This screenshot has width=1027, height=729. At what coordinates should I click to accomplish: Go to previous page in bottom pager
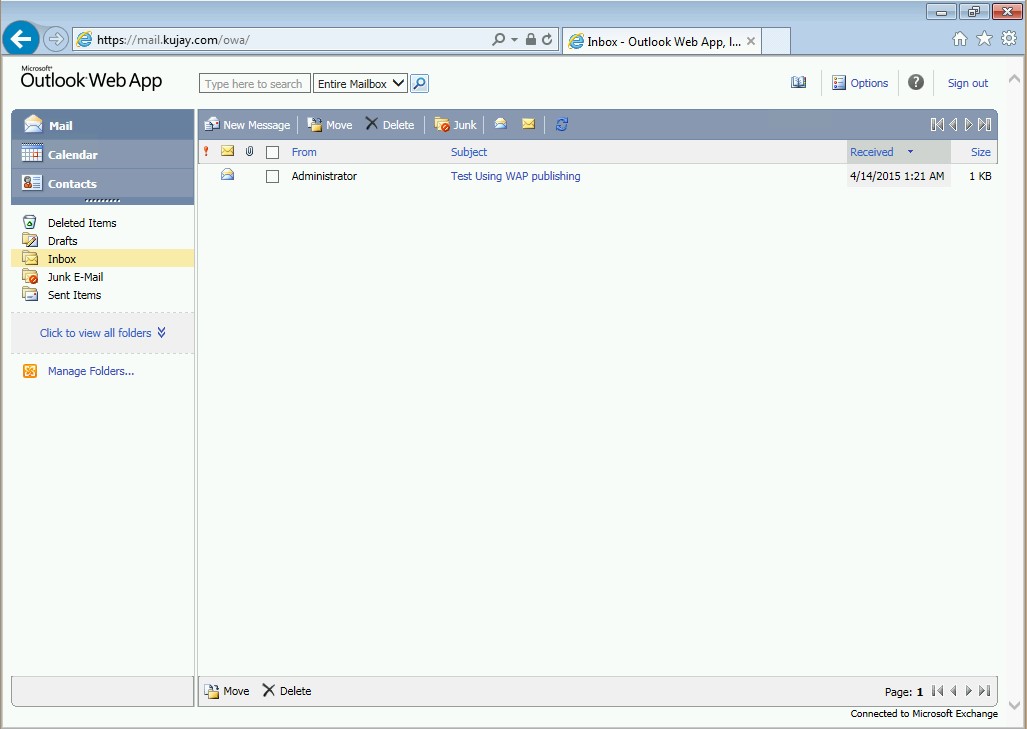tap(954, 691)
